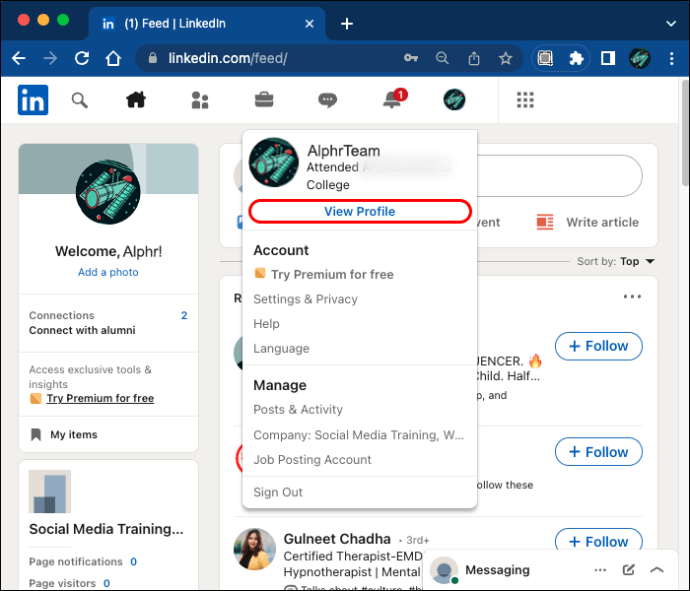Open Messaging speech bubble nav icon
The image size is (690, 591).
(x=327, y=100)
